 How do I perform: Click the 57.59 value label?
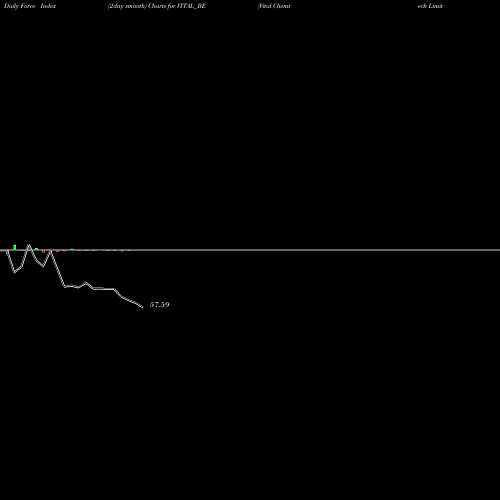coord(159,305)
